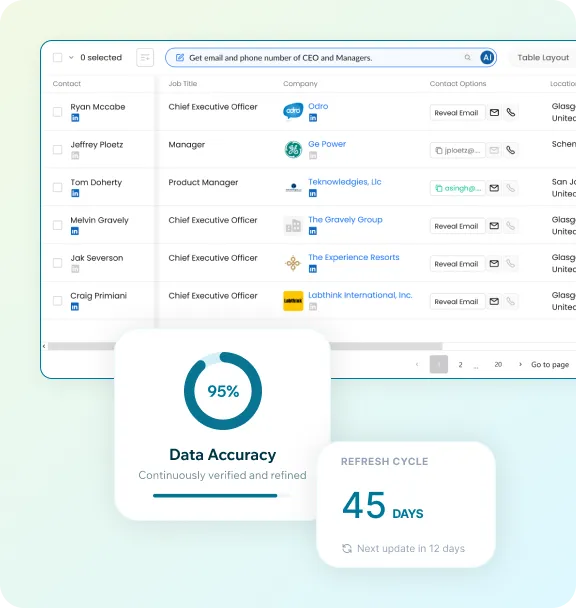Go to page 2

tap(460, 364)
